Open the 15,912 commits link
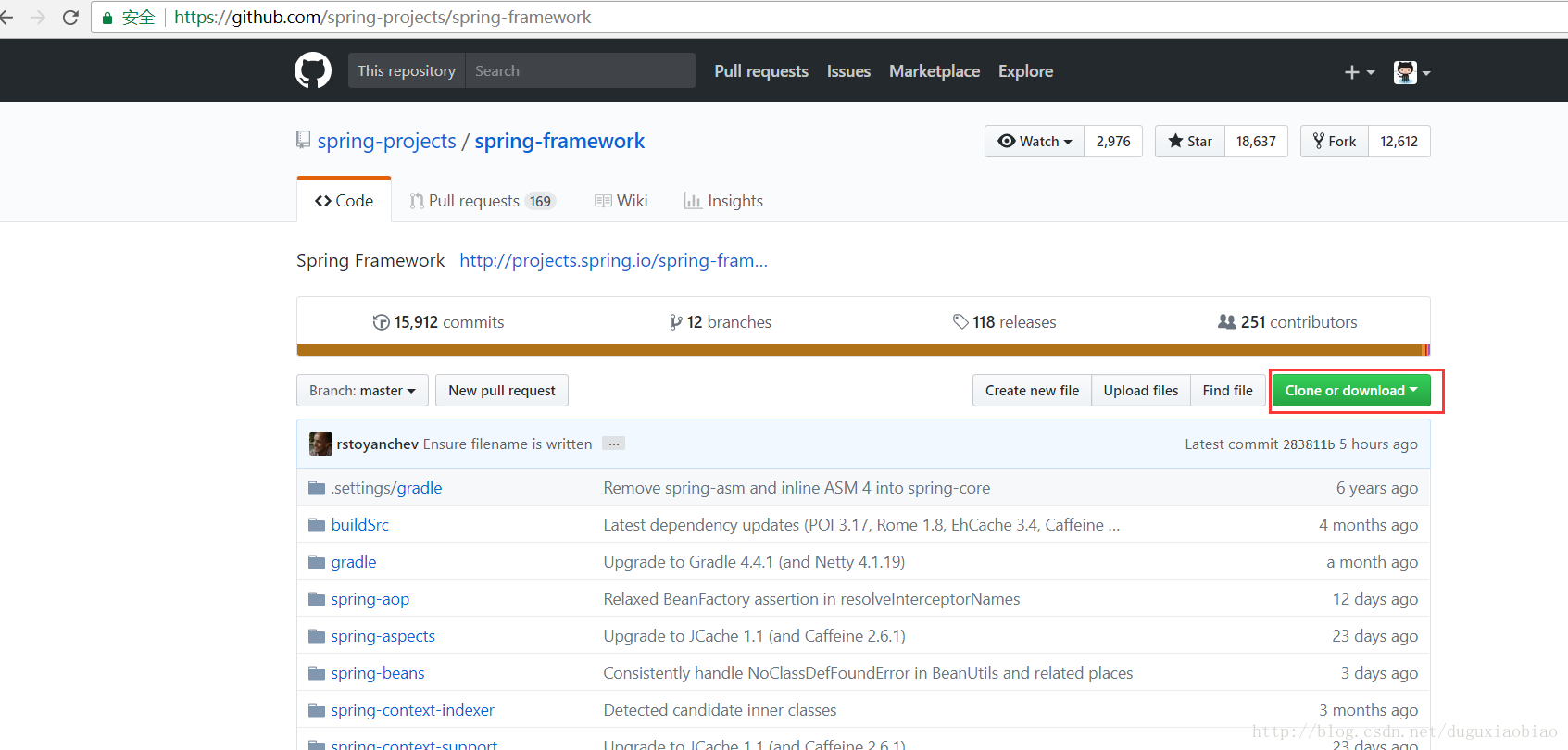 pos(438,321)
